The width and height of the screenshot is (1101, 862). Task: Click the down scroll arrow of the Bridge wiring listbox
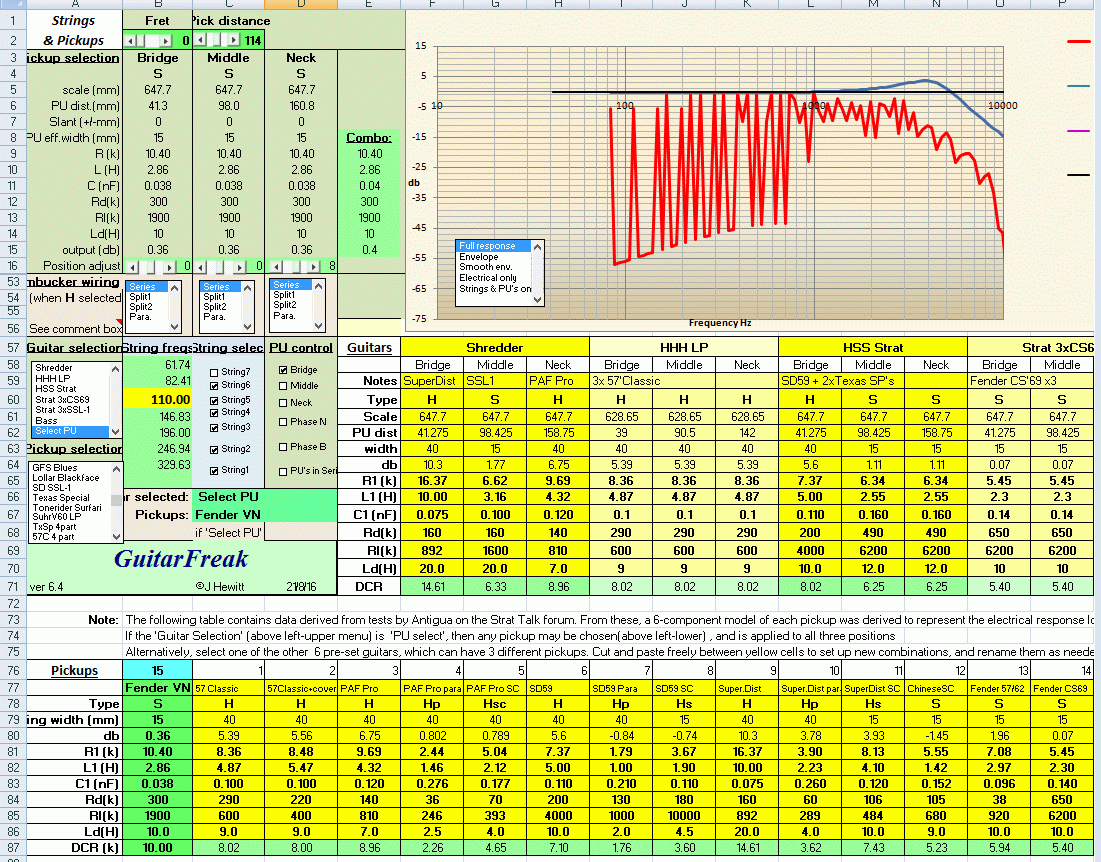(172, 328)
